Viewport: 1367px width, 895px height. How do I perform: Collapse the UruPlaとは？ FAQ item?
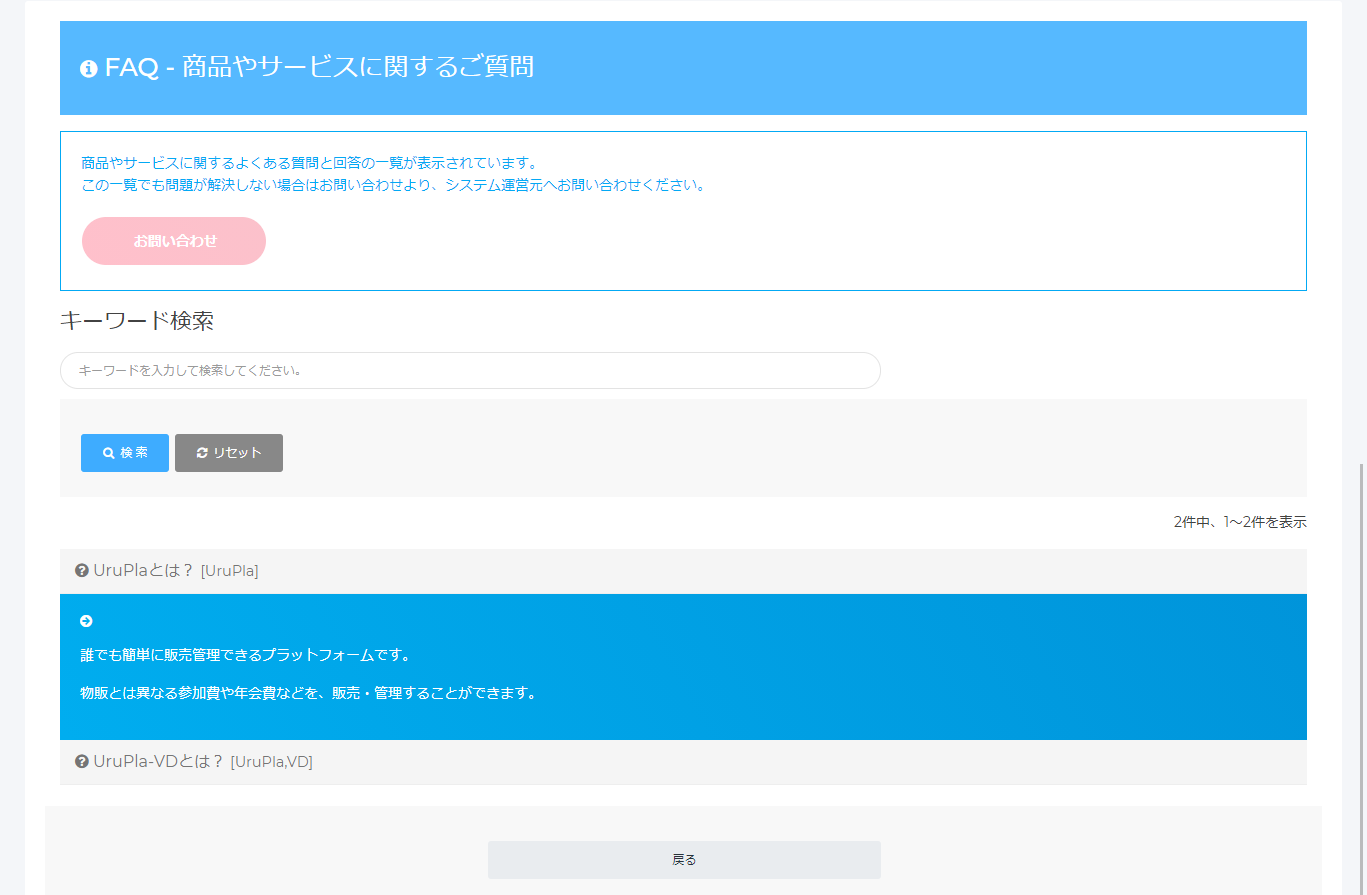683,571
